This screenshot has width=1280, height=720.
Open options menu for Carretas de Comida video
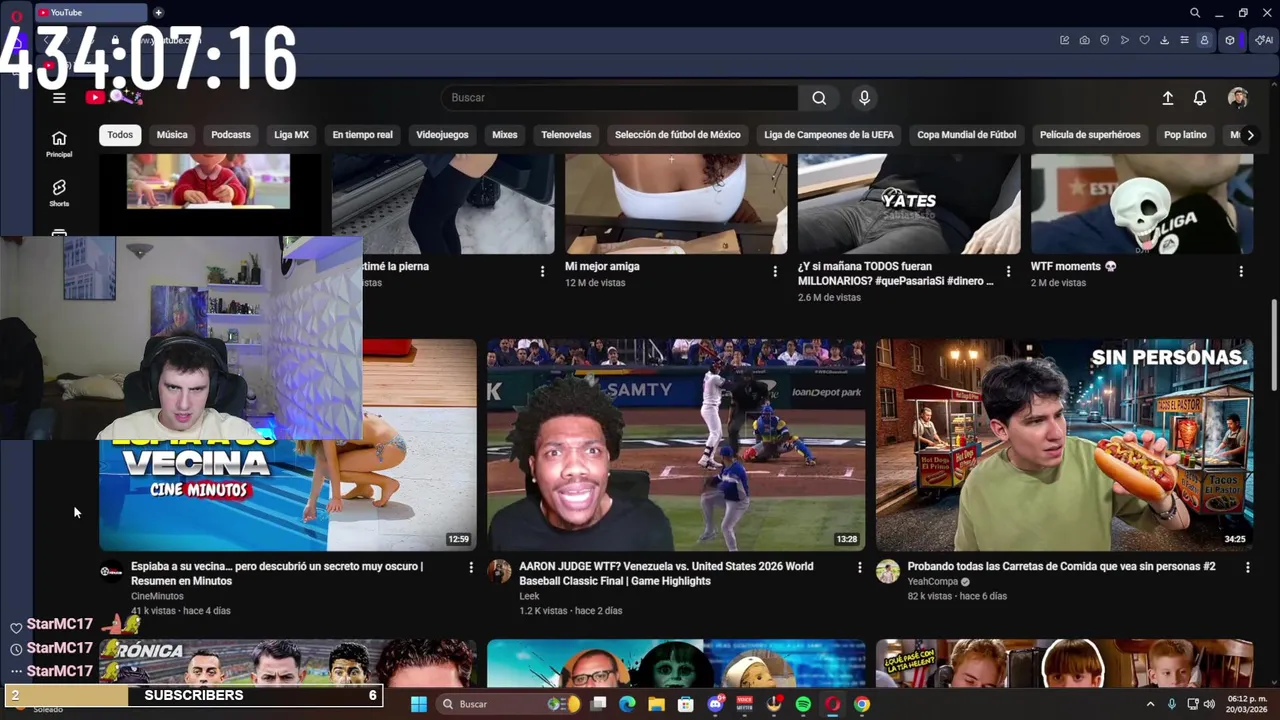point(1247,567)
